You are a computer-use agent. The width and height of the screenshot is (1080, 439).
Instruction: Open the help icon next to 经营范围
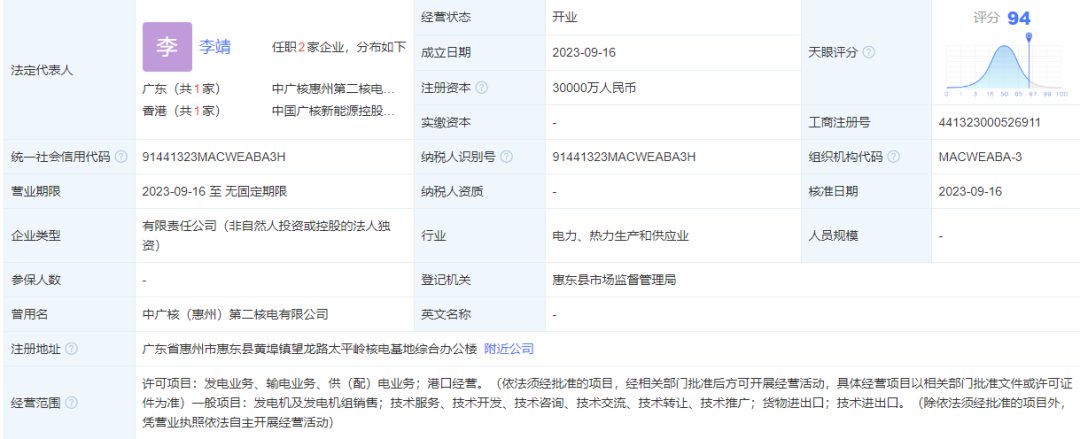click(71, 403)
